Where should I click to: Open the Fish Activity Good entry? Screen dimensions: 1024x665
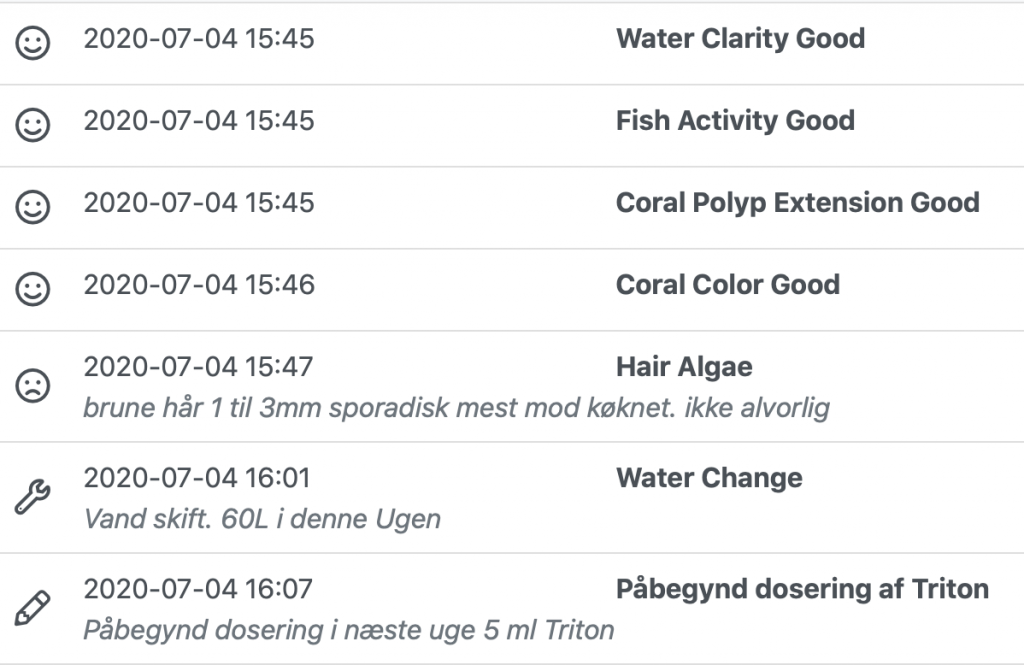coord(735,121)
